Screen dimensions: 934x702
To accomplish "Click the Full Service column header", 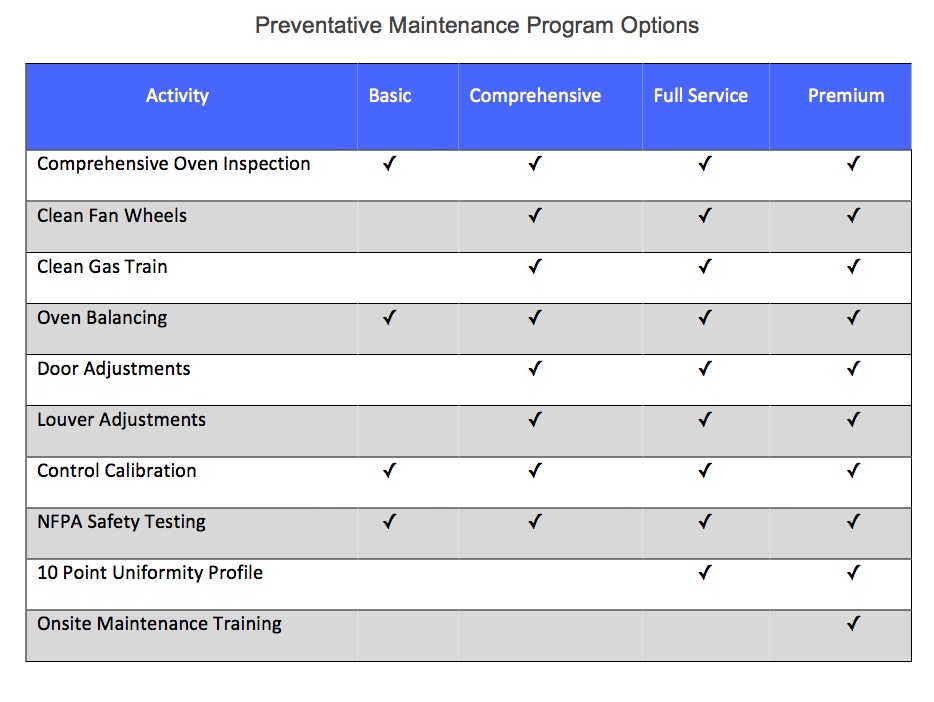I will 700,96.
